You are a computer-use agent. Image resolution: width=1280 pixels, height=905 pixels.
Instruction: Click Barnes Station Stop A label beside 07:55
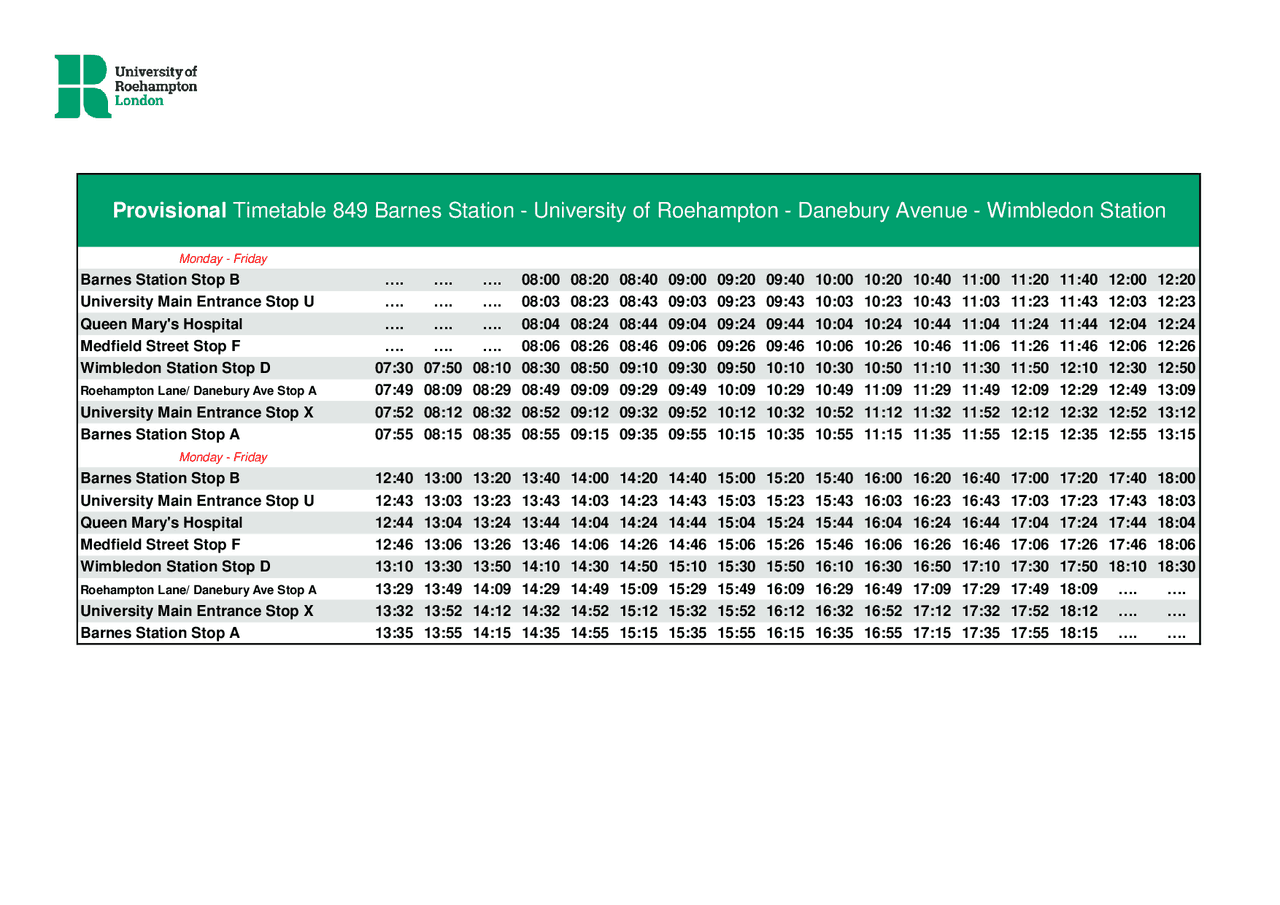[160, 434]
